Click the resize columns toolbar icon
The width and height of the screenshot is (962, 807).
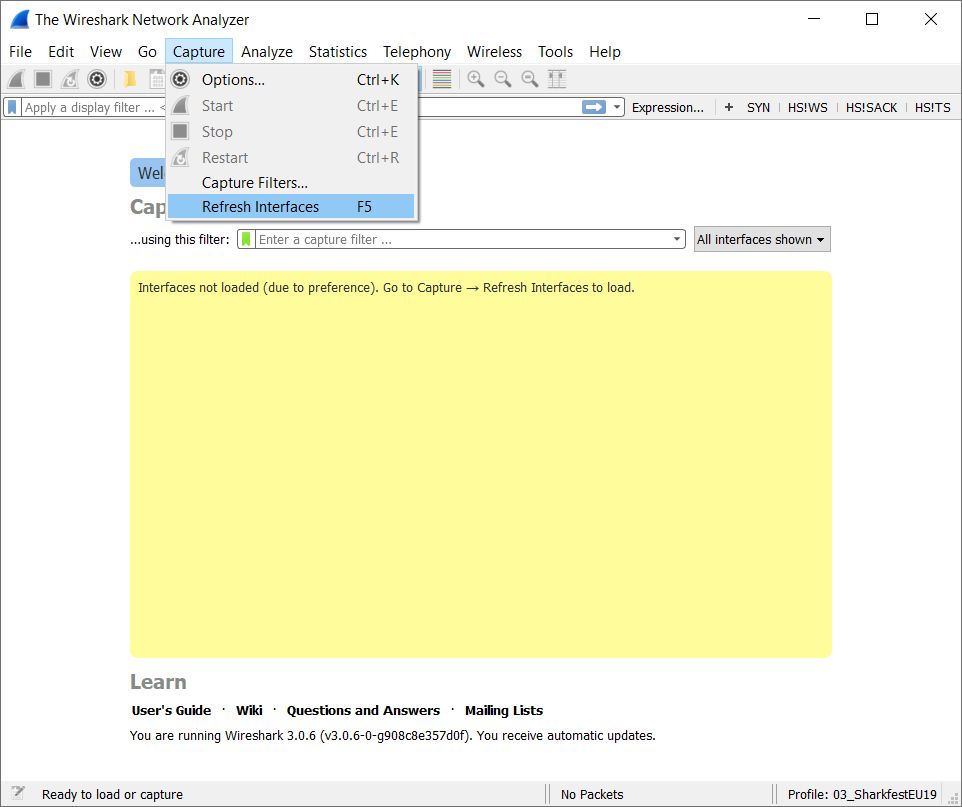point(558,79)
